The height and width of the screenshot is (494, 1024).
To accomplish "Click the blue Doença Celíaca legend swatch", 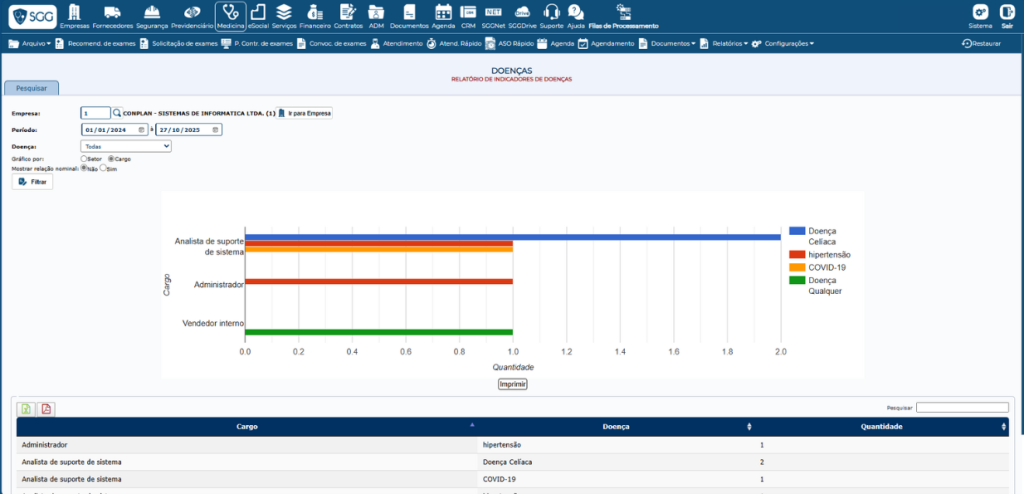I will (797, 231).
